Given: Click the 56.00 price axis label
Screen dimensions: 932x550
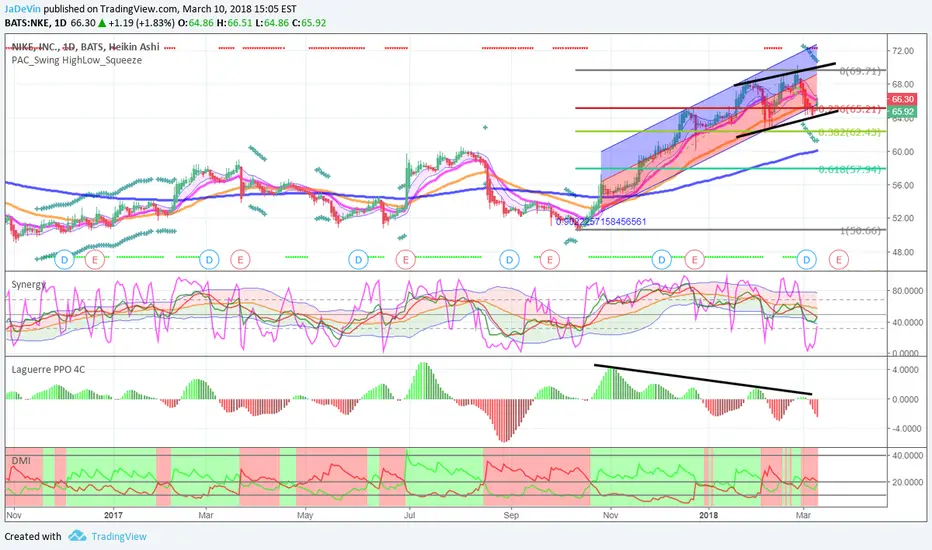Looking at the screenshot, I should [x=903, y=185].
